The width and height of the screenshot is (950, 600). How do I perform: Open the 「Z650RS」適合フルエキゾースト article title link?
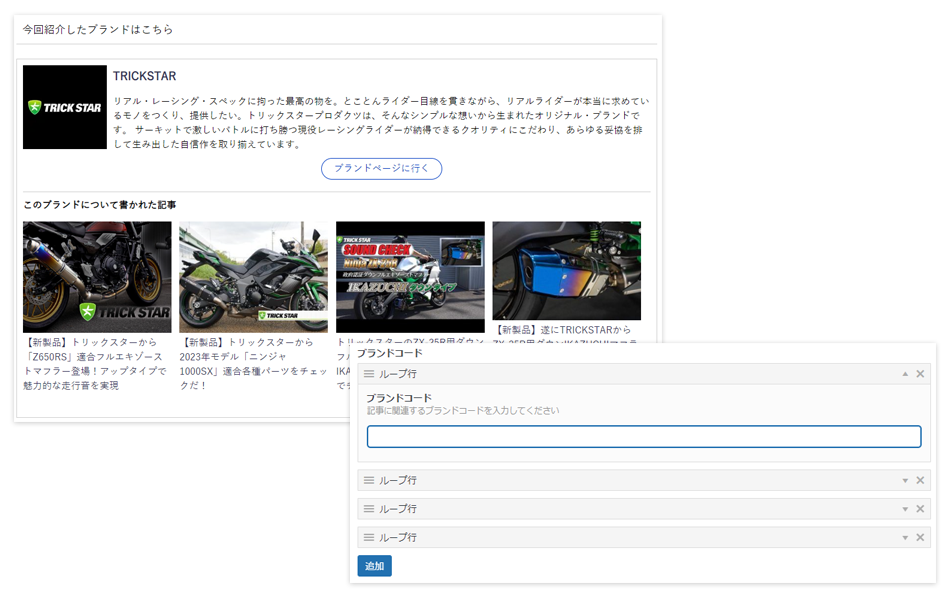pos(95,364)
